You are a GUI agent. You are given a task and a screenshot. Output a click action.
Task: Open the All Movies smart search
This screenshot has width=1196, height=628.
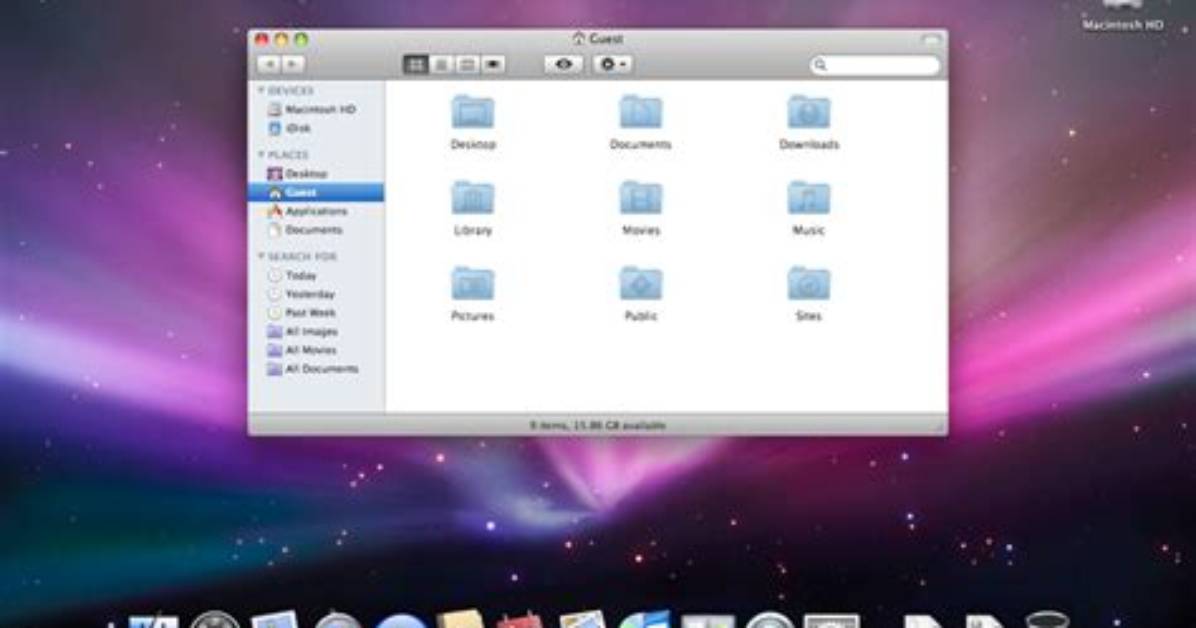click(x=316, y=349)
